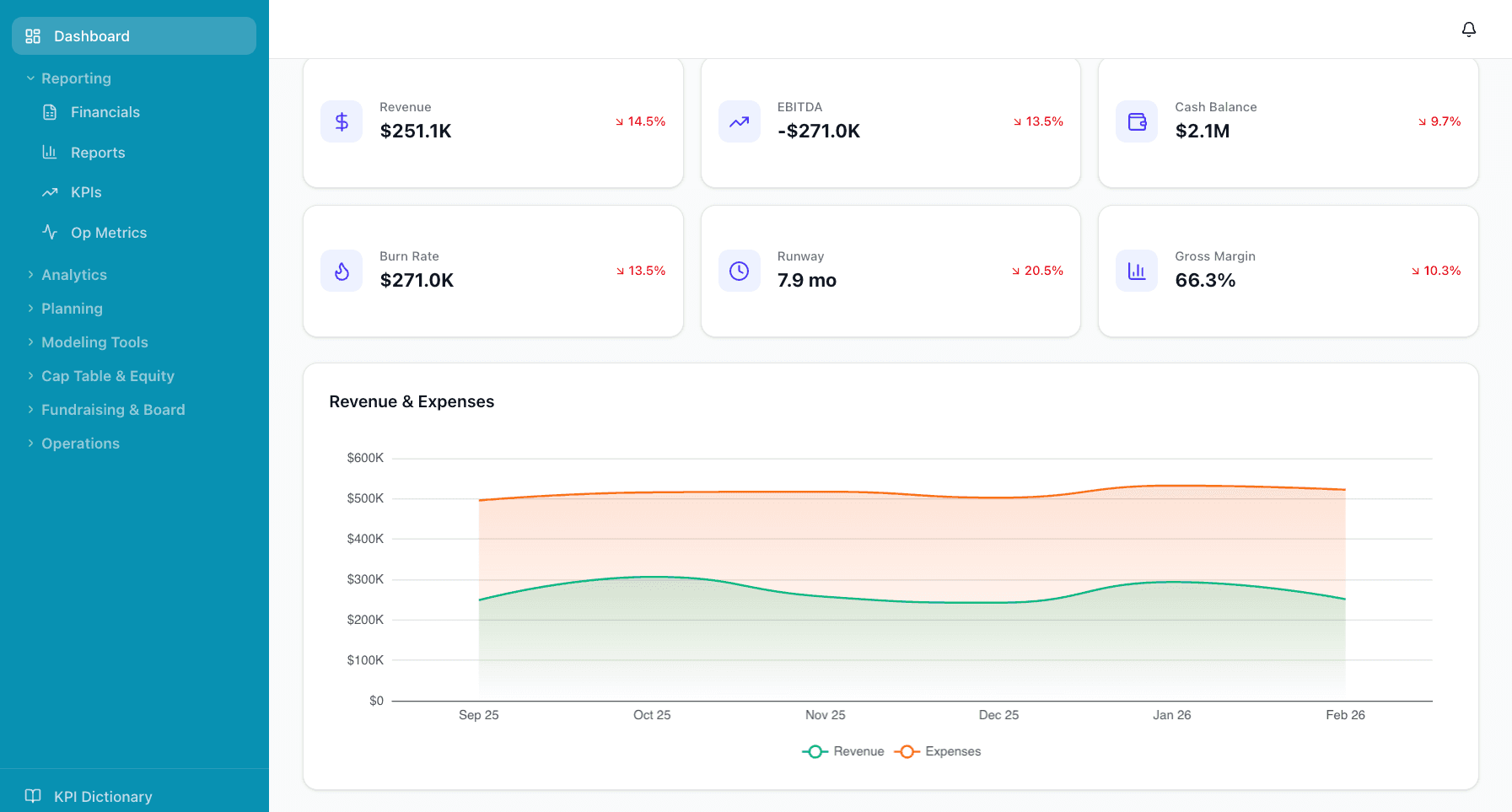
Task: Click the wallet icon on Cash Balance card
Action: point(1136,121)
